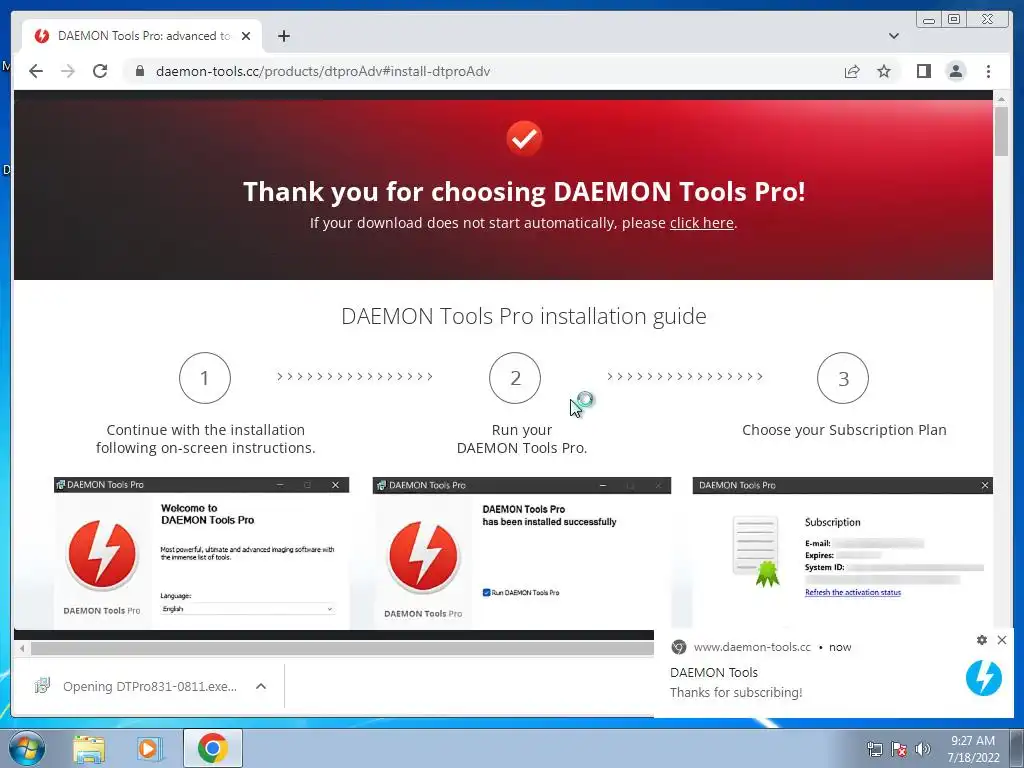Close the DAEMON Tools Pro tab
The height and width of the screenshot is (768, 1024).
point(246,36)
